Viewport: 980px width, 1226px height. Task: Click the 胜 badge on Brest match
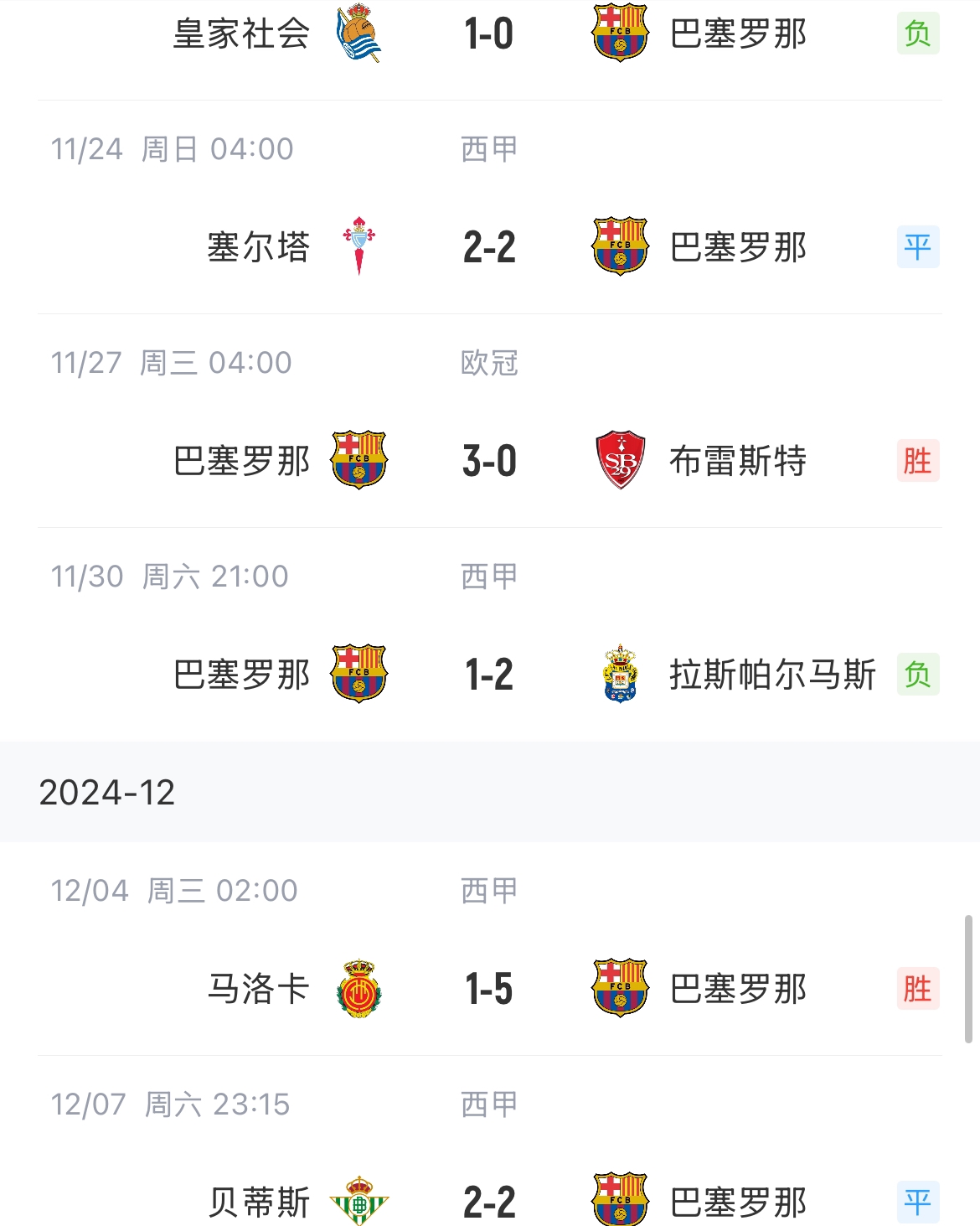[917, 461]
